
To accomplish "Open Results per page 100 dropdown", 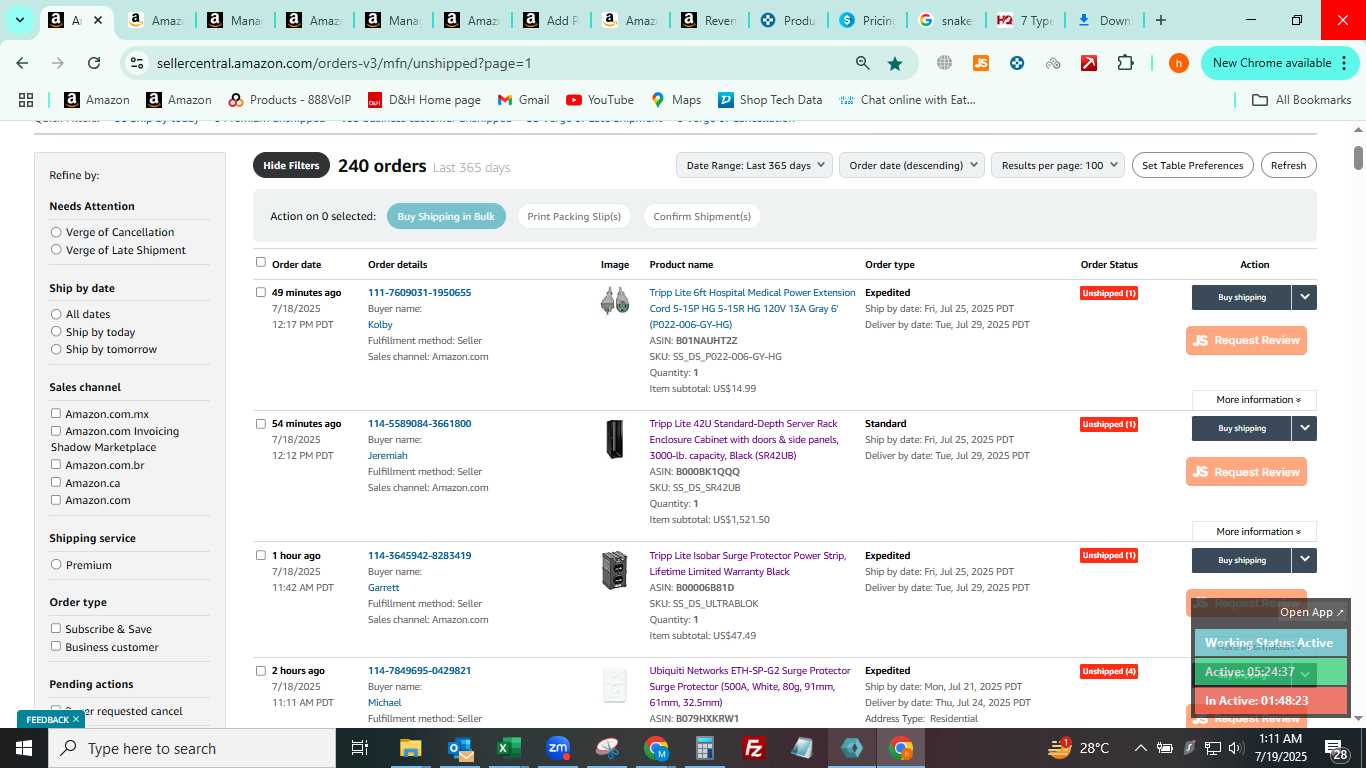I will point(1058,165).
